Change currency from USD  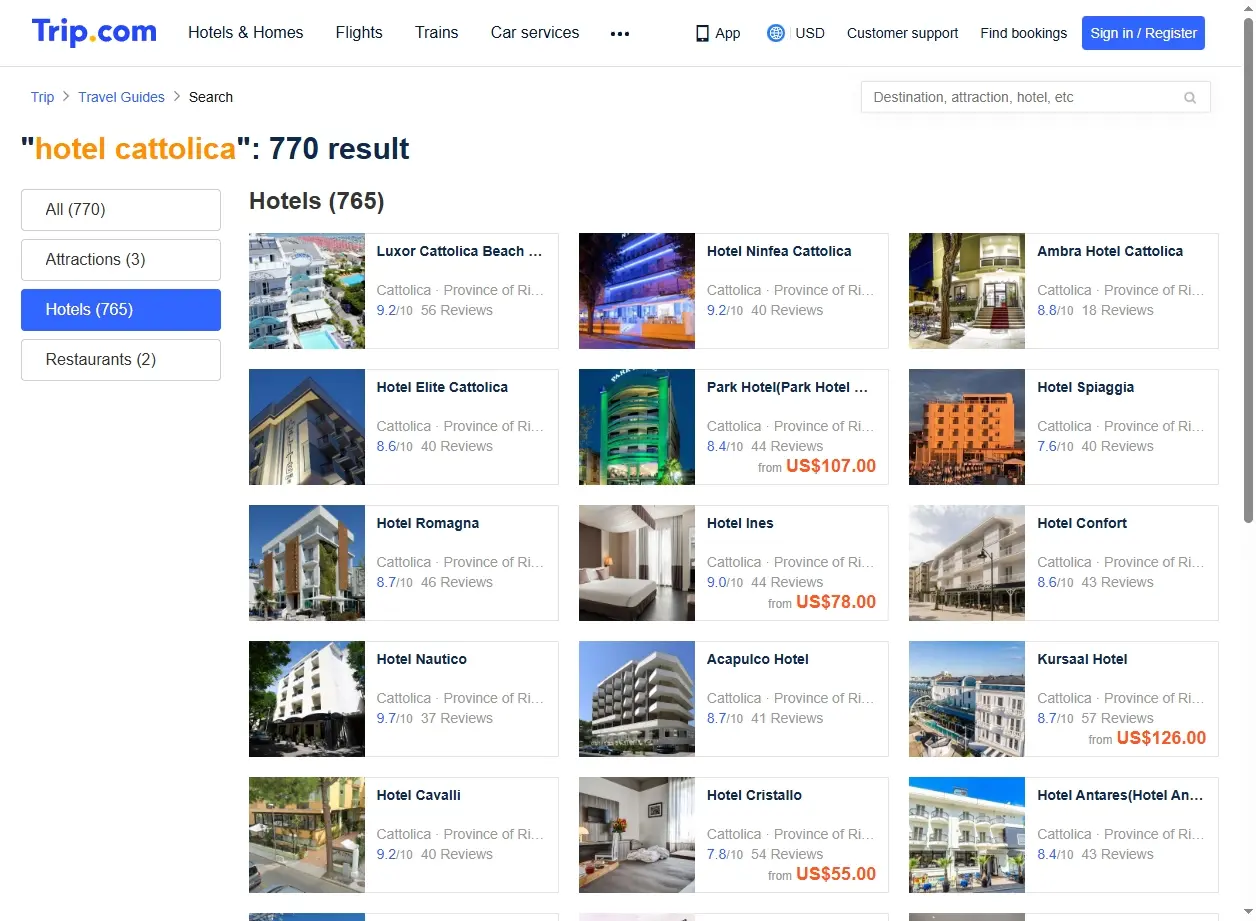(810, 33)
